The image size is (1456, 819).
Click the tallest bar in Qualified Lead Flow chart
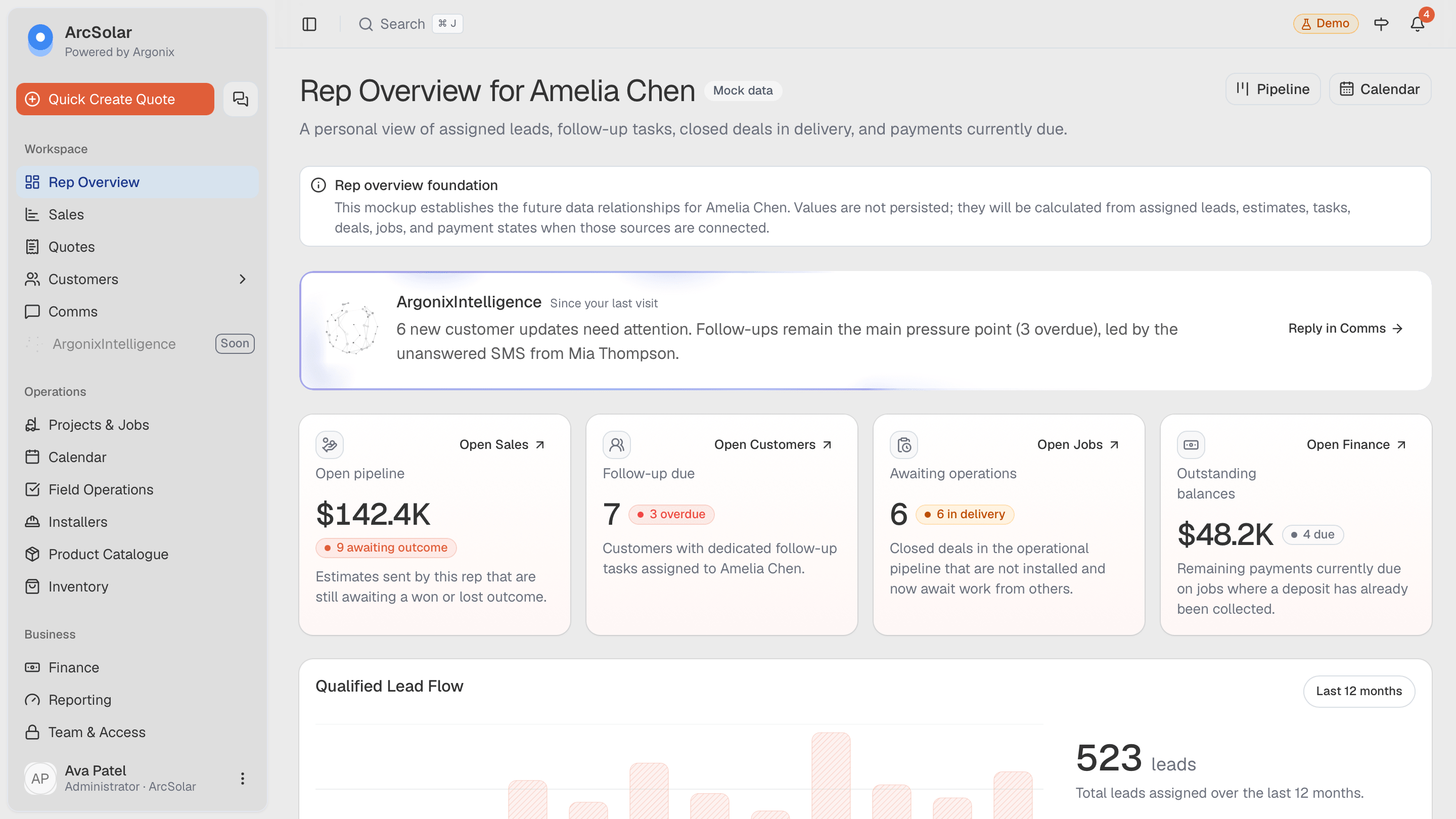831,776
